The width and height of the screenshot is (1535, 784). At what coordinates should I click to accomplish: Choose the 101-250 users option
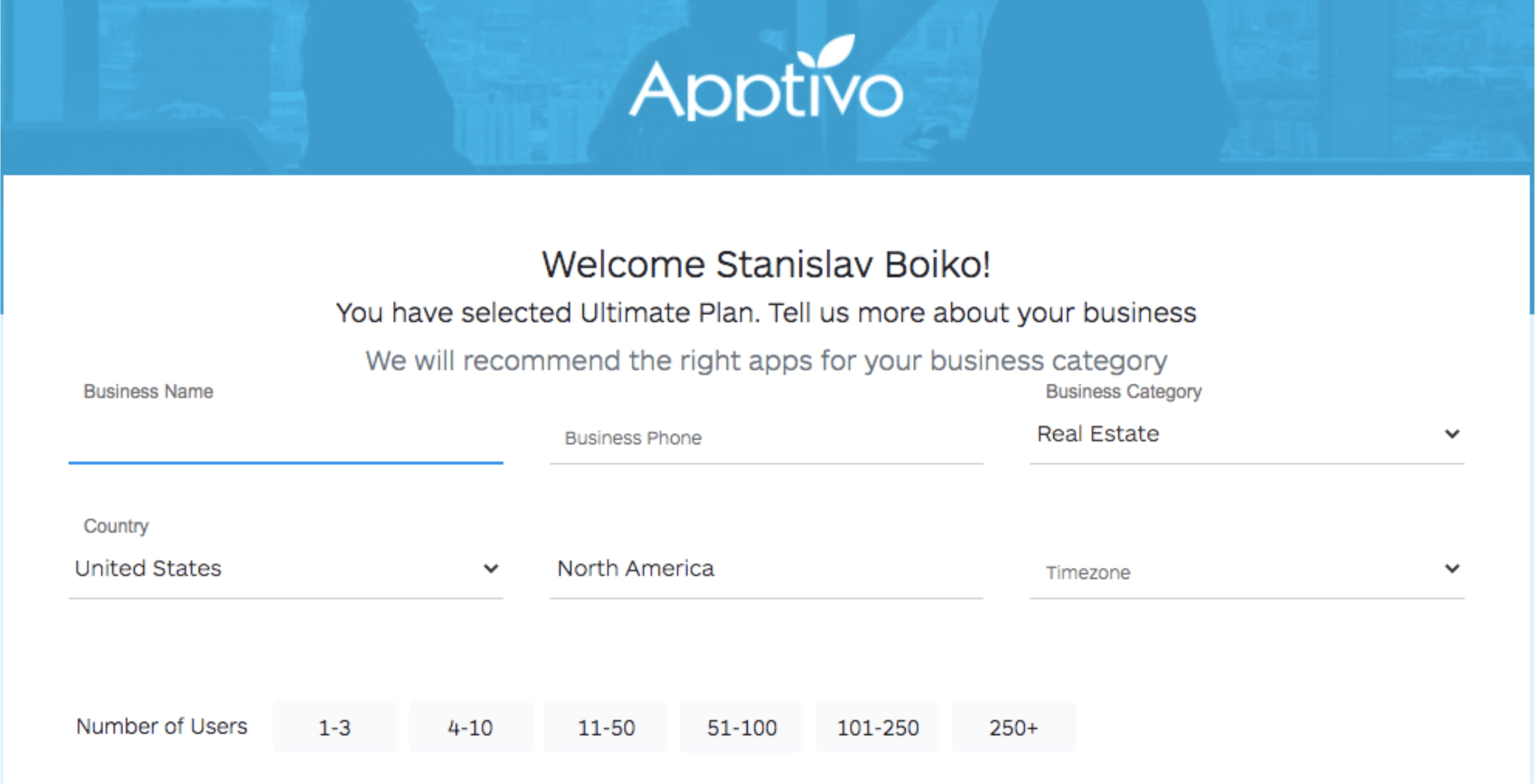(x=877, y=728)
